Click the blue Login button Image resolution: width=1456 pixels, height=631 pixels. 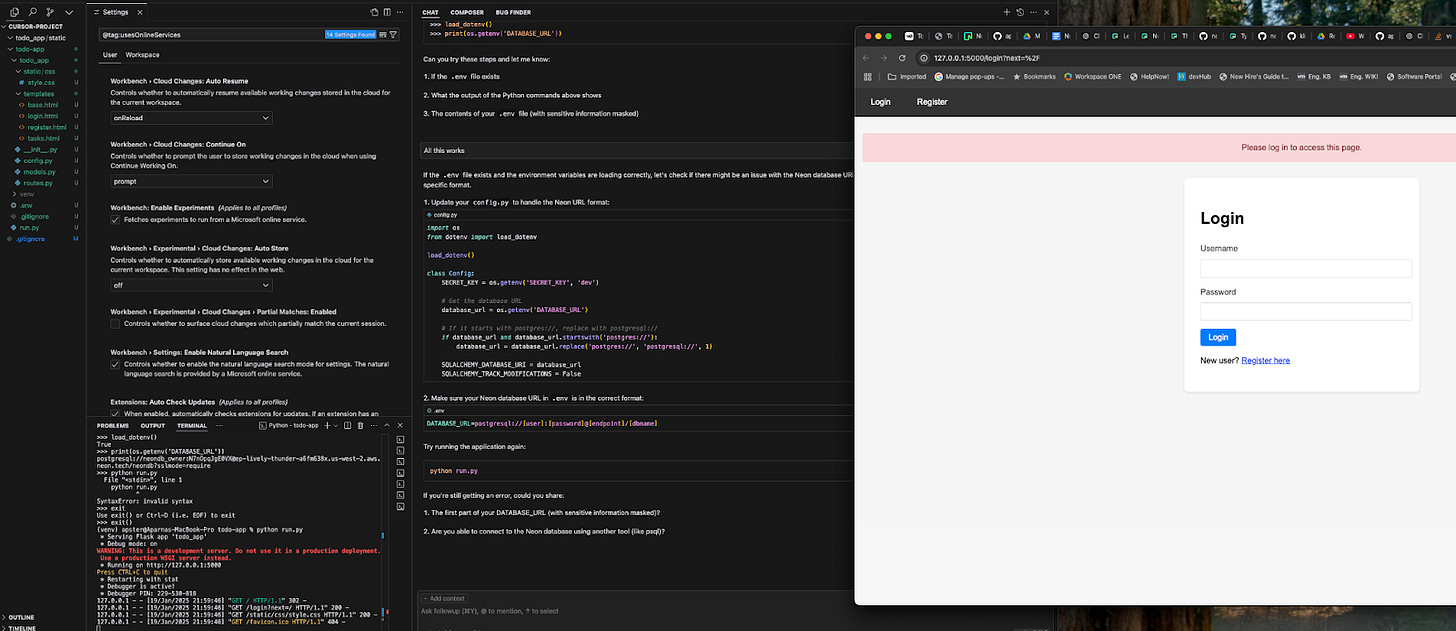1218,337
